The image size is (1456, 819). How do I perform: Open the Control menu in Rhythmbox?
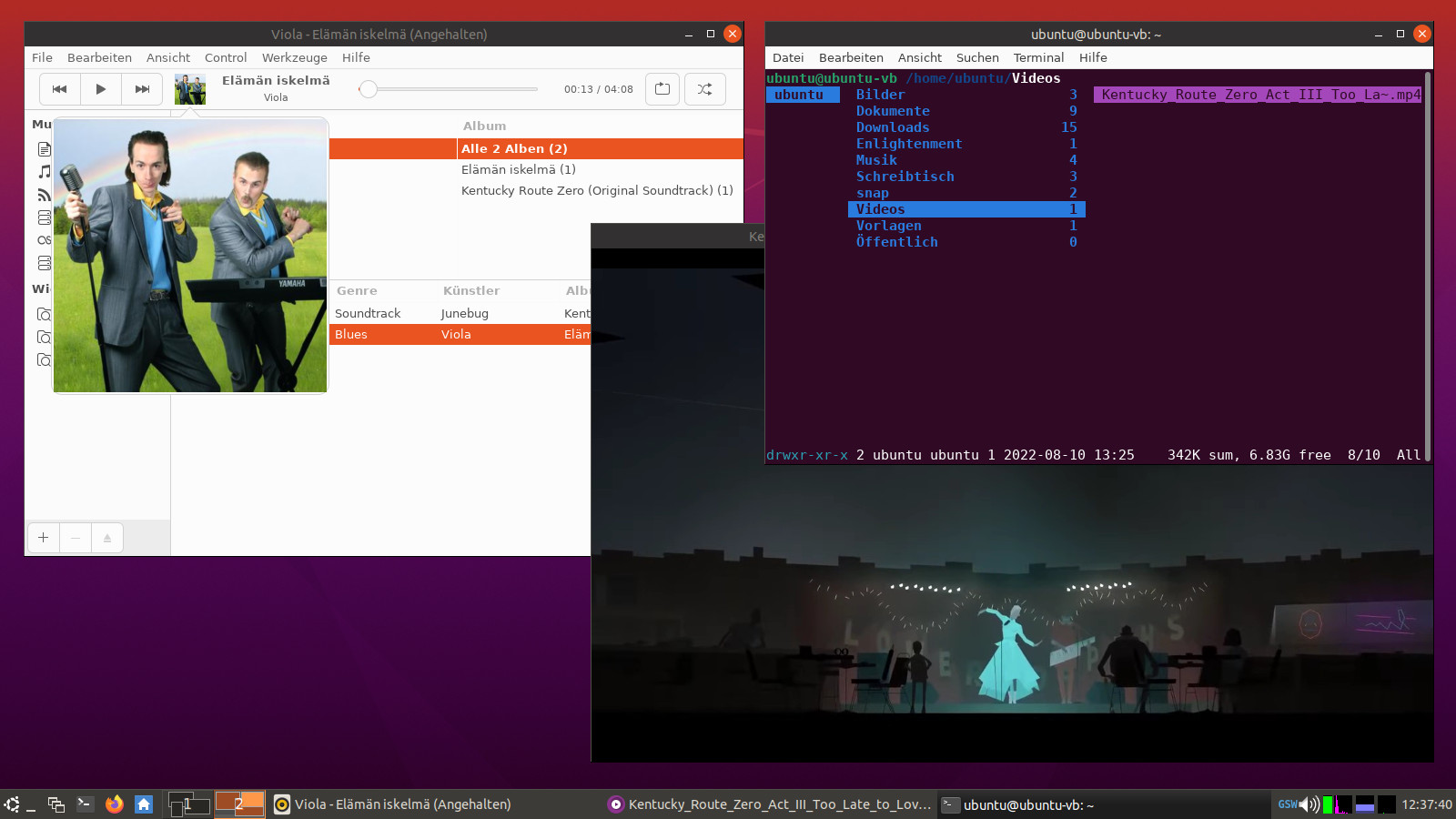pyautogui.click(x=226, y=57)
